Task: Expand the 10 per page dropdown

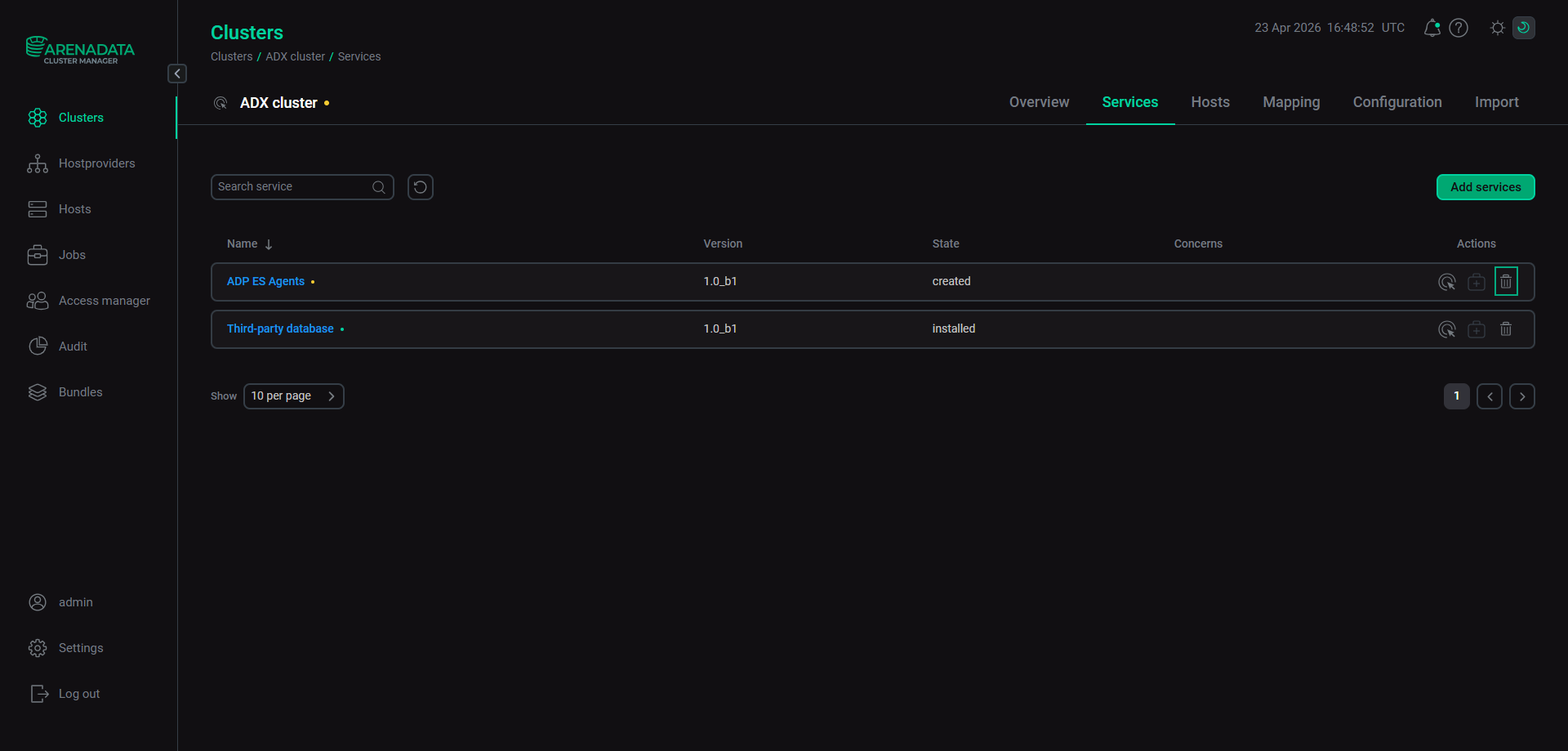Action: pos(294,396)
